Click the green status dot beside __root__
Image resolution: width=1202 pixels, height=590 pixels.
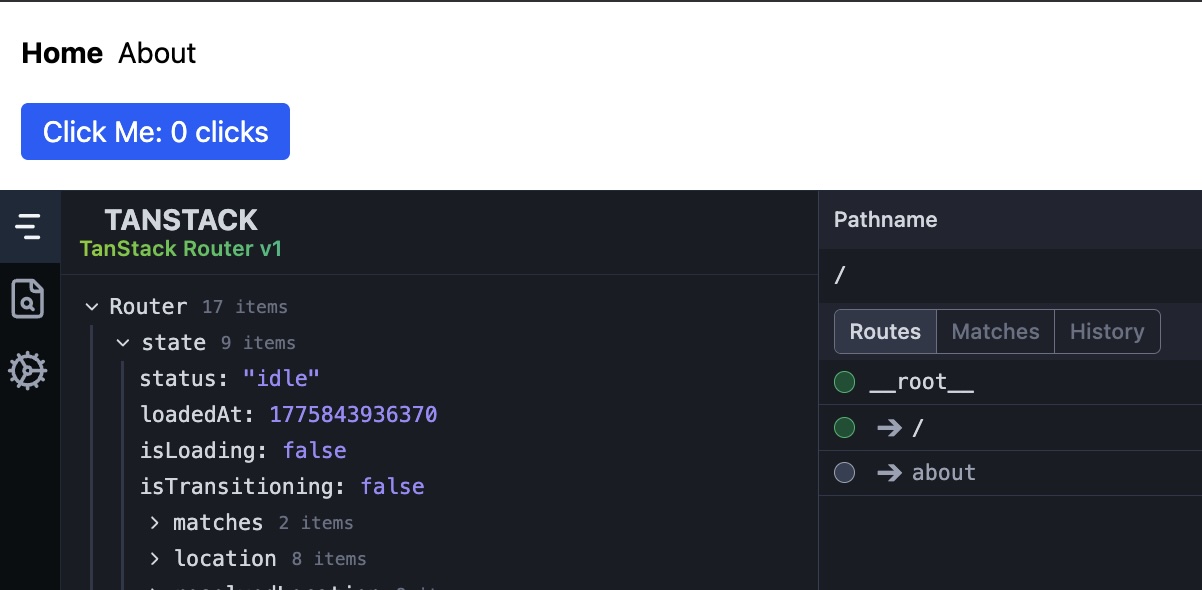[845, 382]
